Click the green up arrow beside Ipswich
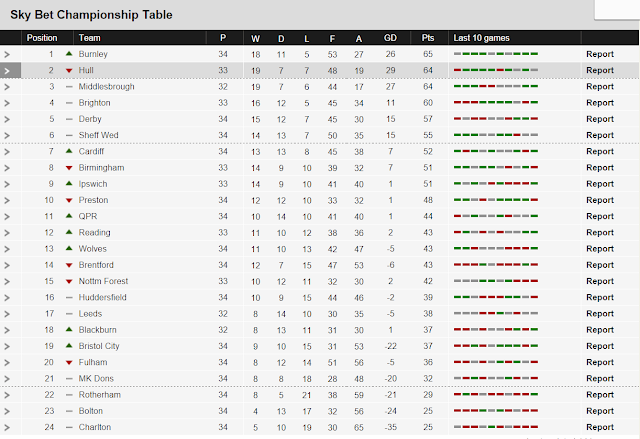The height and width of the screenshot is (439, 640). tap(68, 184)
